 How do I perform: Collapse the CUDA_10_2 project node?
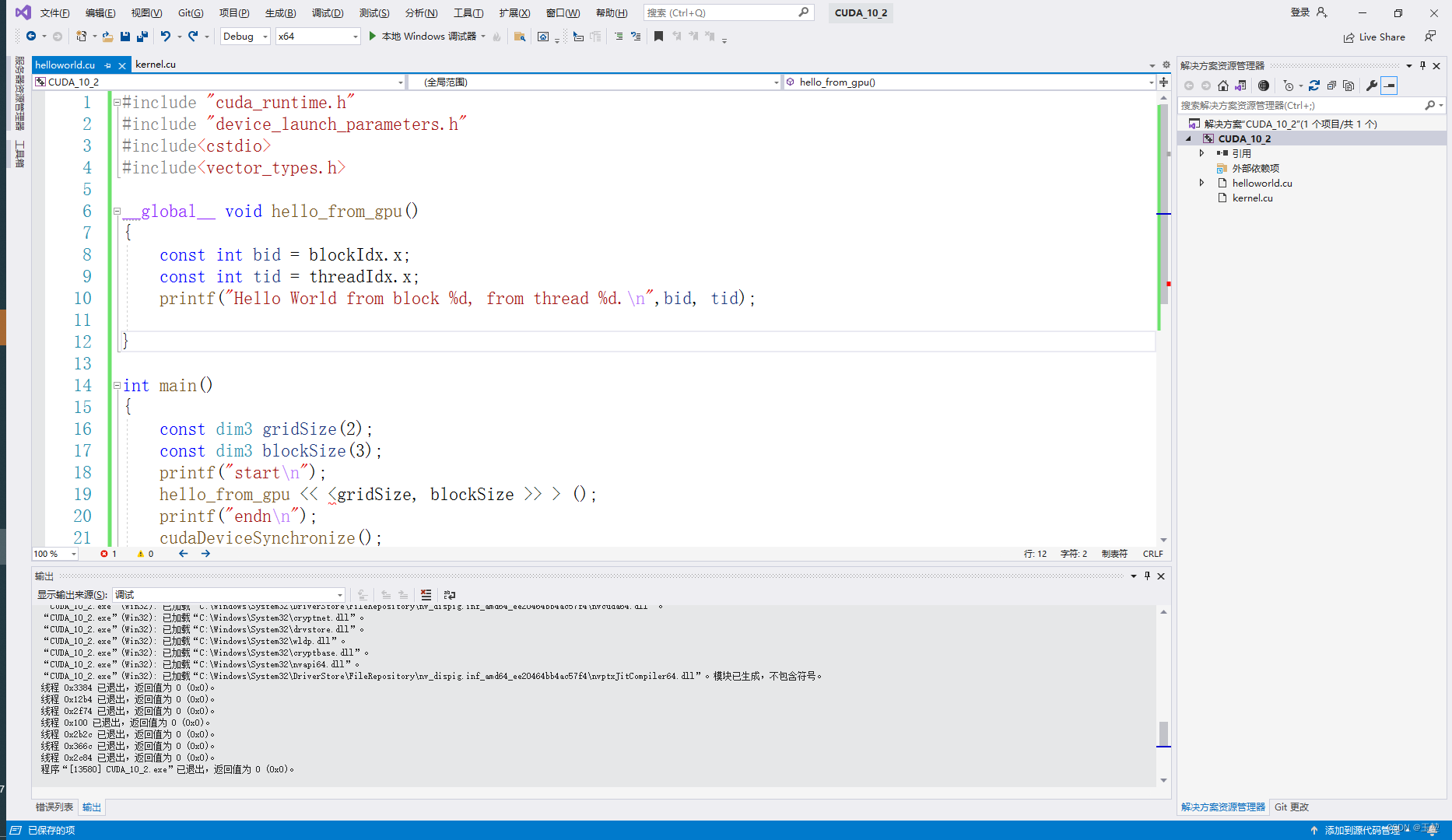1188,138
